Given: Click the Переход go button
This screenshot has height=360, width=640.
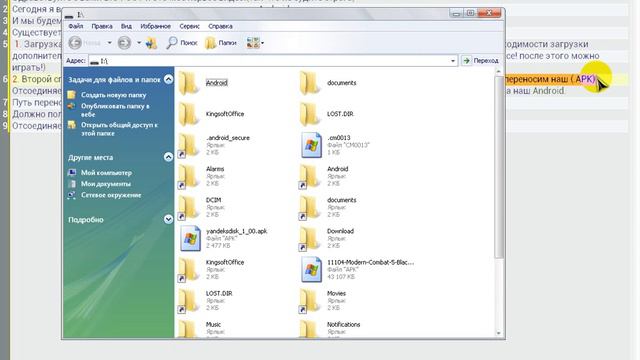Looking at the screenshot, I should (480, 61).
